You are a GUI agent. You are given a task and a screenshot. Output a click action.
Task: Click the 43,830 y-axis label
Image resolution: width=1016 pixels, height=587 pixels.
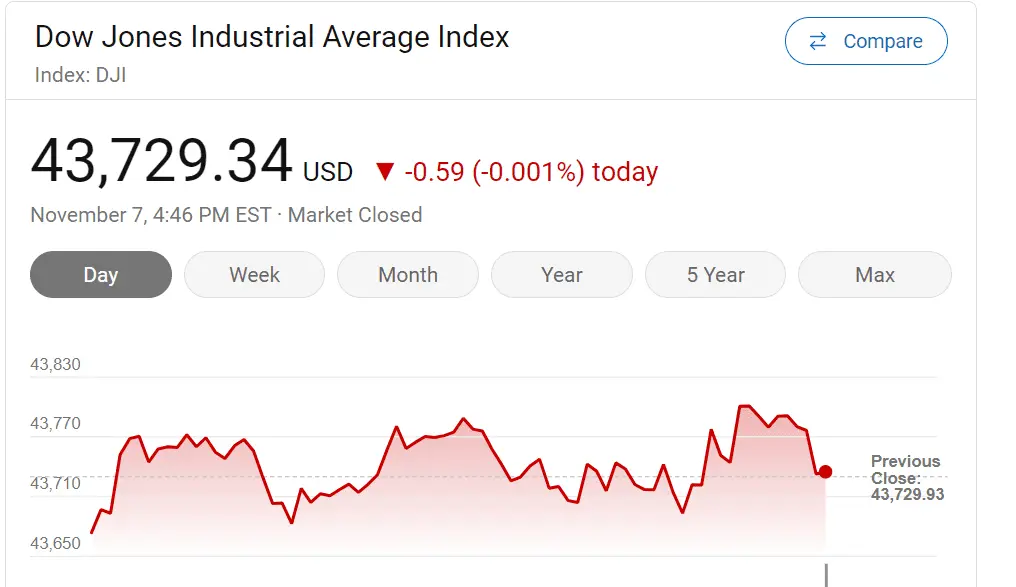(x=56, y=365)
